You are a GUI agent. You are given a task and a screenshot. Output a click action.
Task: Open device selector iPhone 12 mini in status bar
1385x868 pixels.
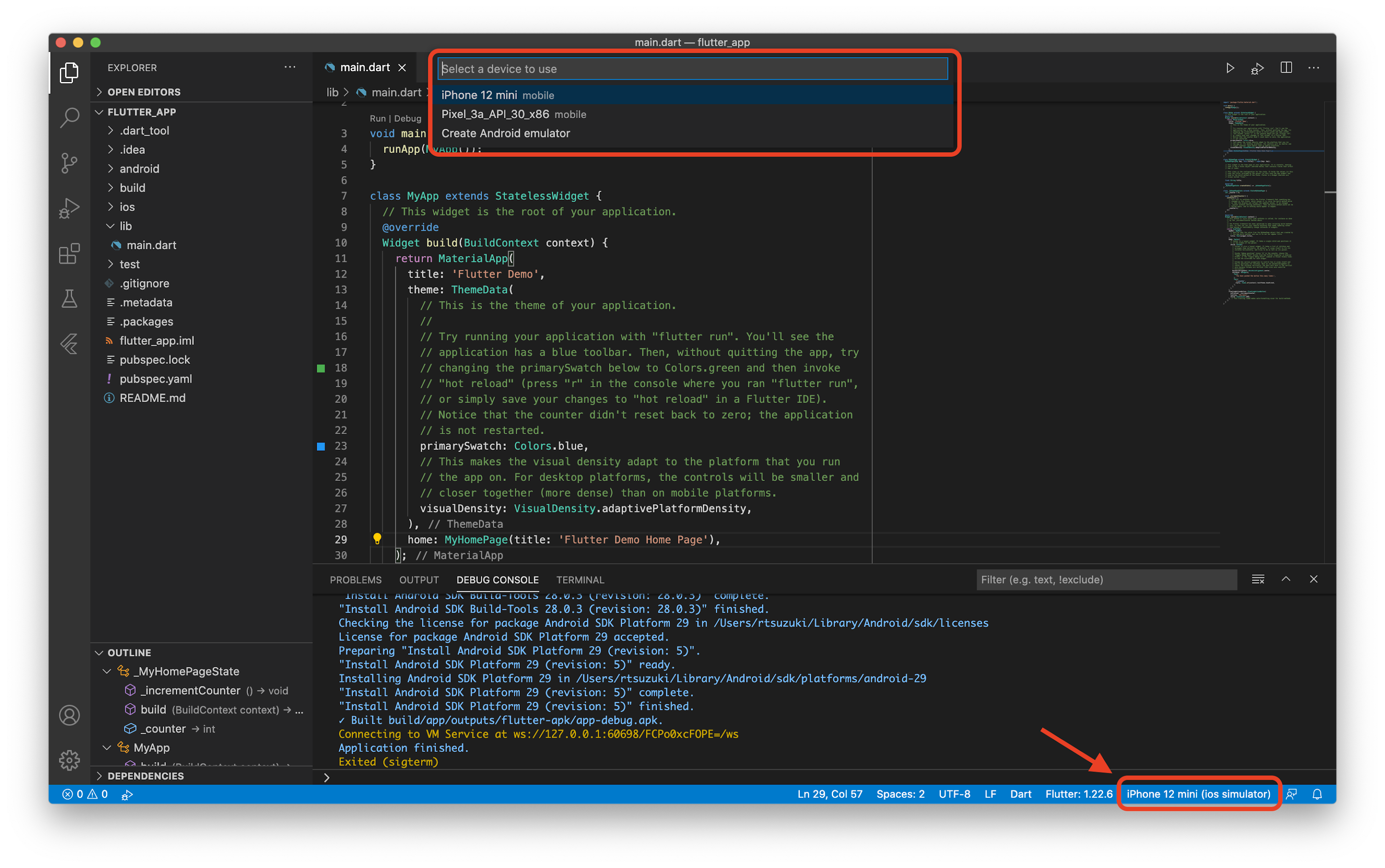click(x=1198, y=794)
